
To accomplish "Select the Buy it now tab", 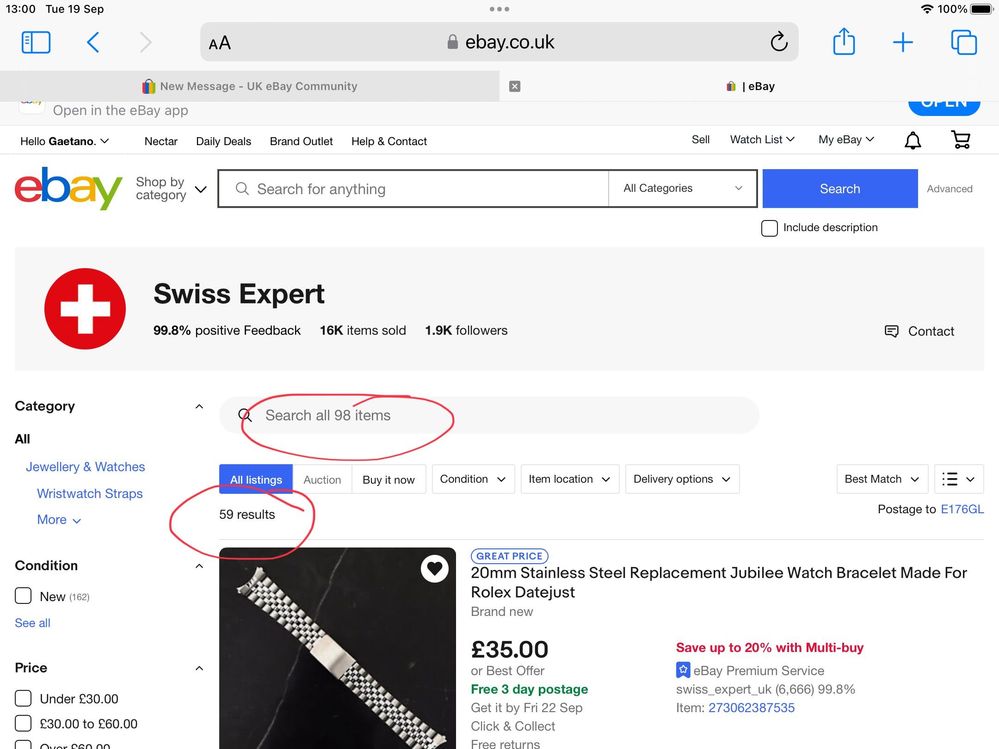I will tap(388, 480).
